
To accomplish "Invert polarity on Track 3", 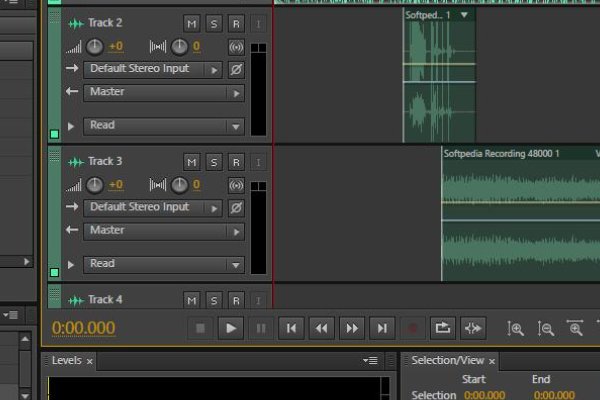I will pos(236,207).
